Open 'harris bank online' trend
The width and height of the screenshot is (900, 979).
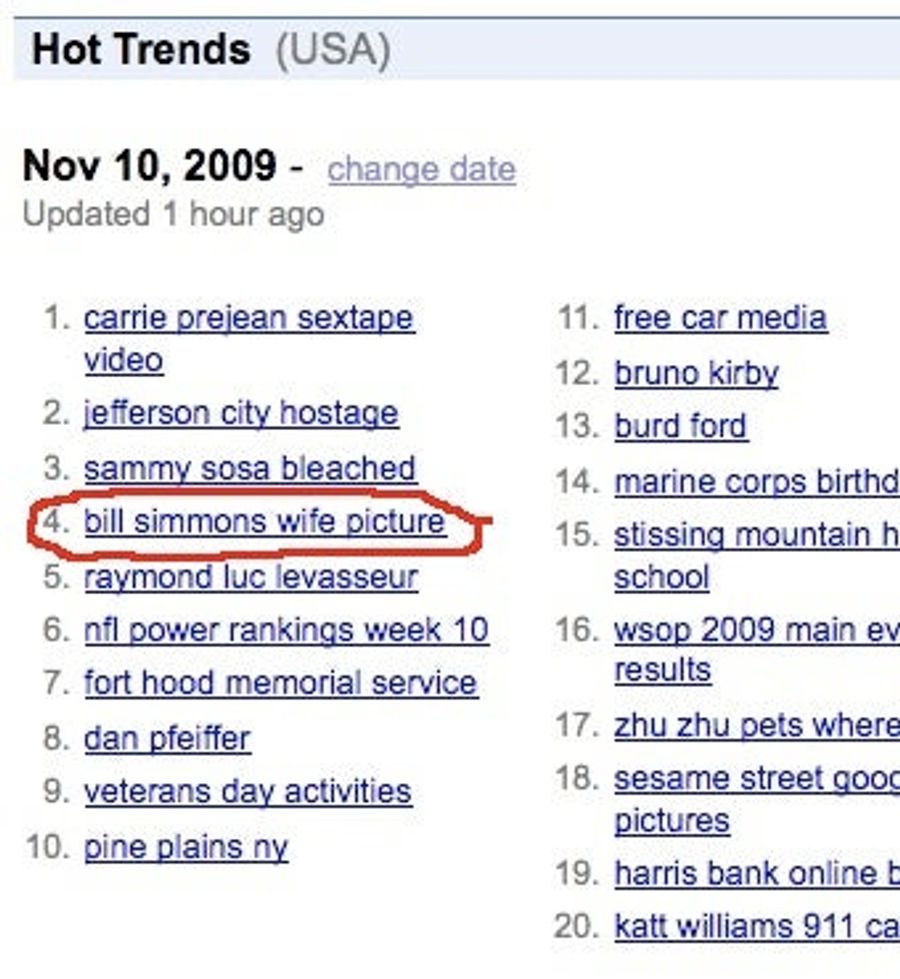click(x=757, y=873)
